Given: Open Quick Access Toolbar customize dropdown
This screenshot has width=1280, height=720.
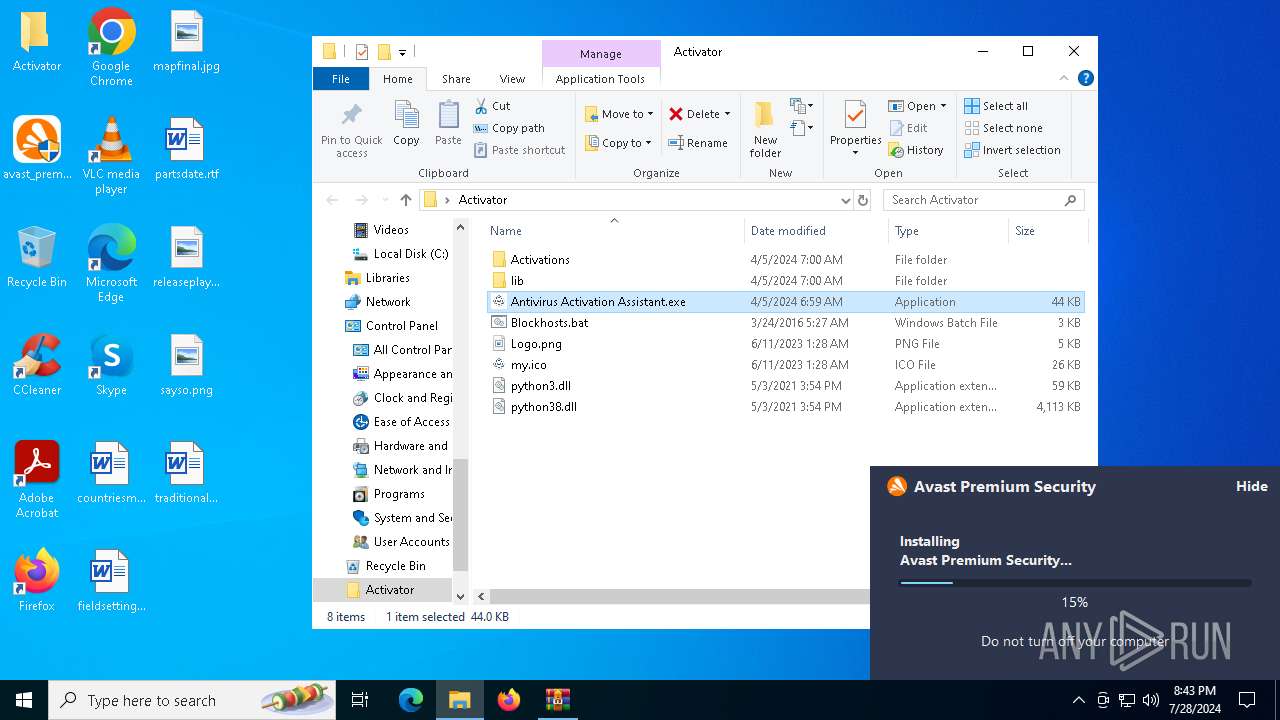Looking at the screenshot, I should [x=402, y=52].
